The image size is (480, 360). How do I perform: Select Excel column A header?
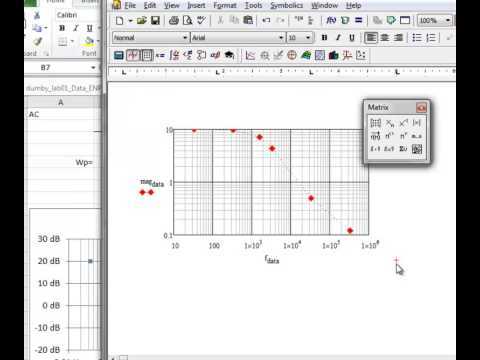pyautogui.click(x=61, y=103)
